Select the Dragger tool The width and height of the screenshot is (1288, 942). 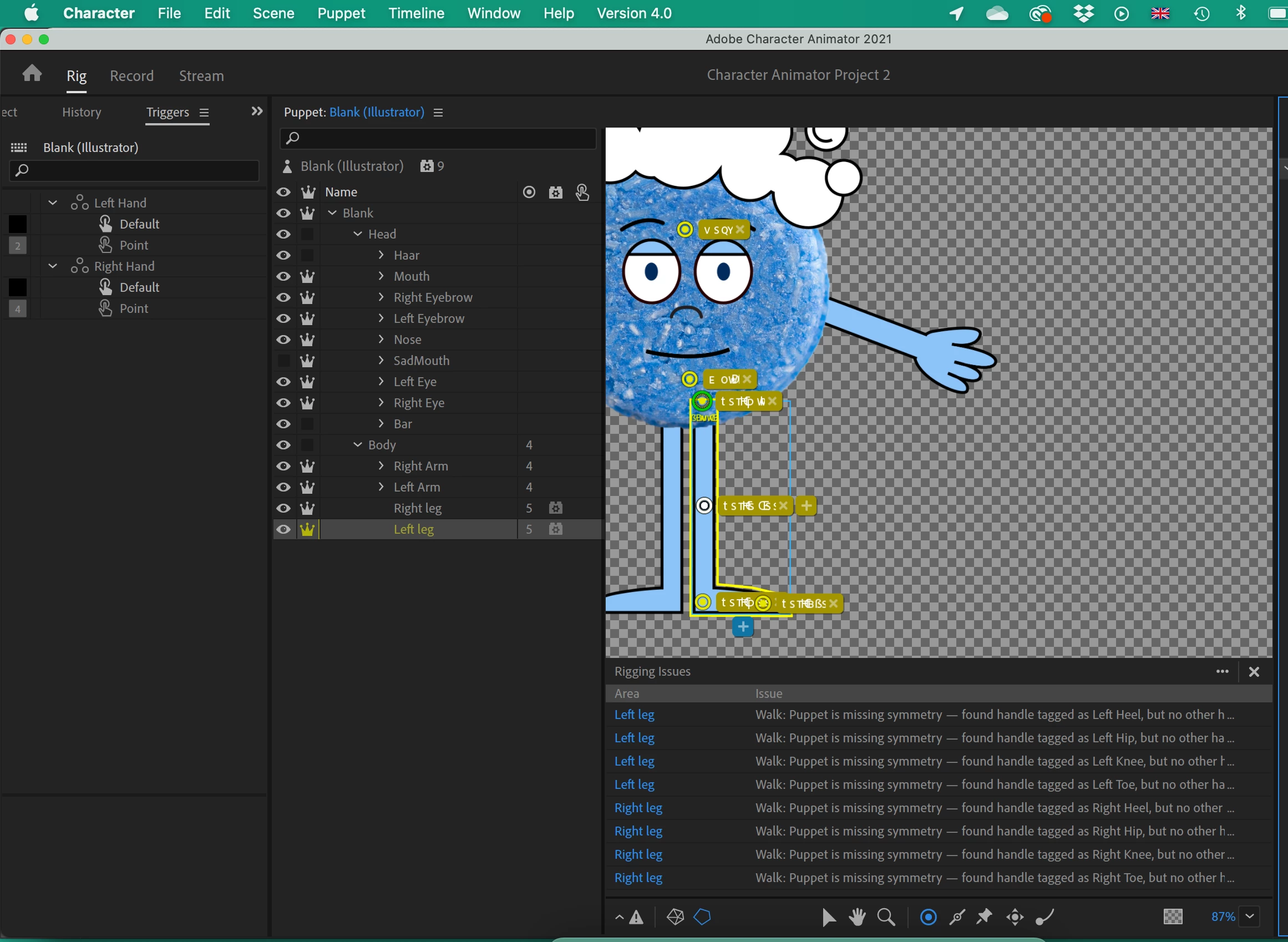click(1015, 917)
